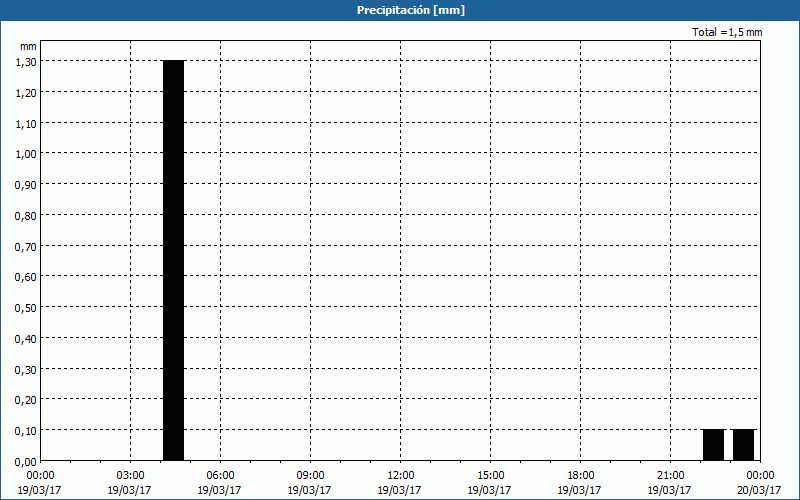This screenshot has height=500, width=800.
Task: Click the 1,30 y-axis value
Action: click(26, 61)
